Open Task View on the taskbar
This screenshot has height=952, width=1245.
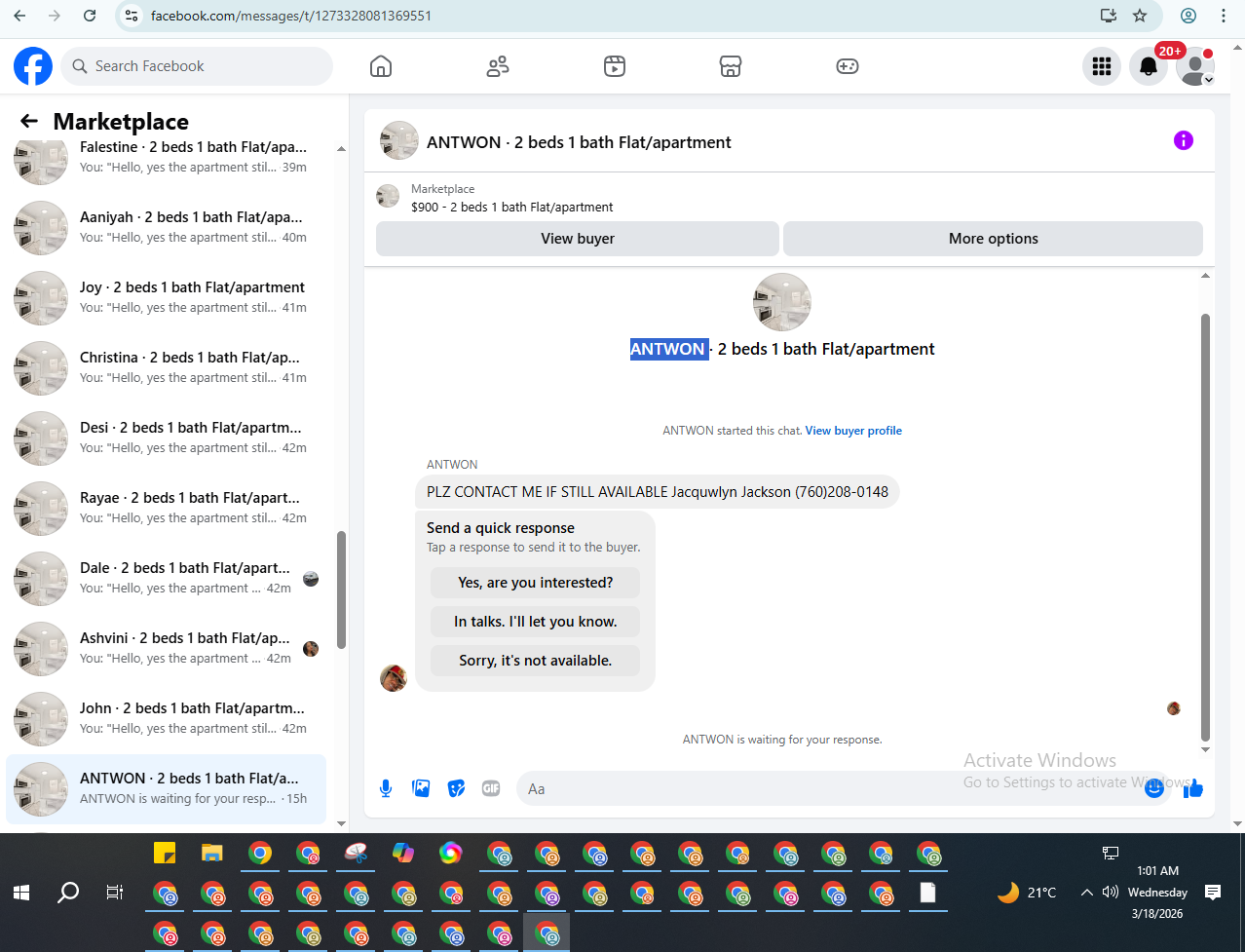click(115, 893)
